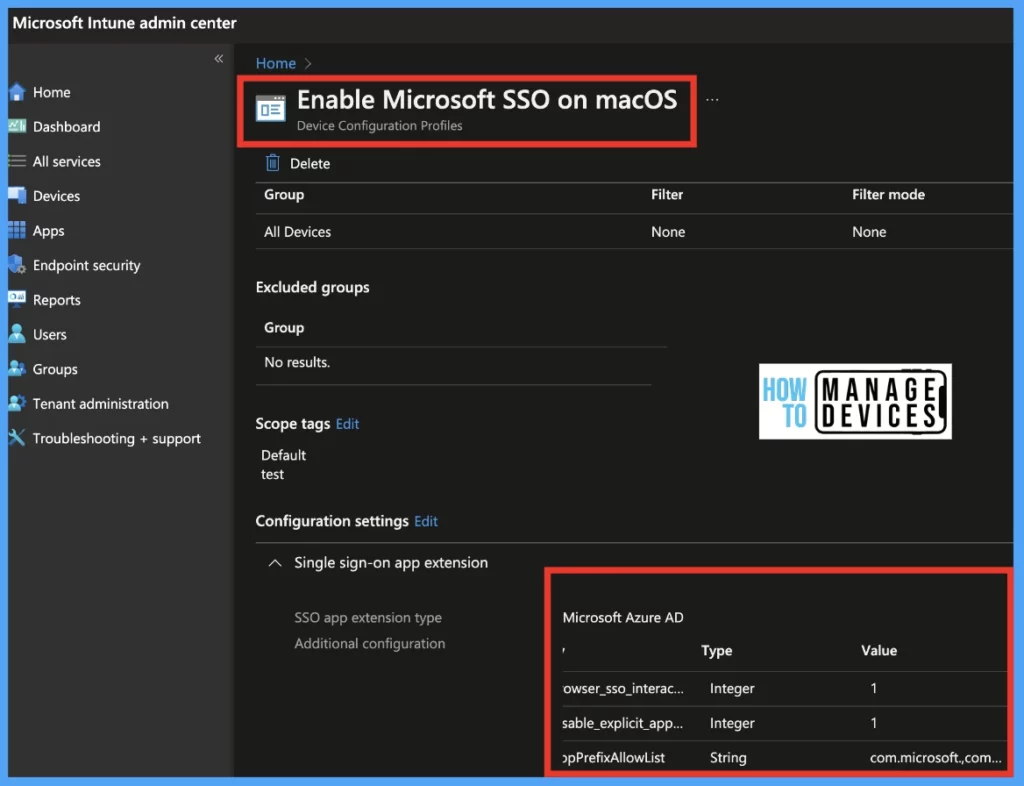Click the Type column header
This screenshot has width=1024, height=786.
[716, 651]
